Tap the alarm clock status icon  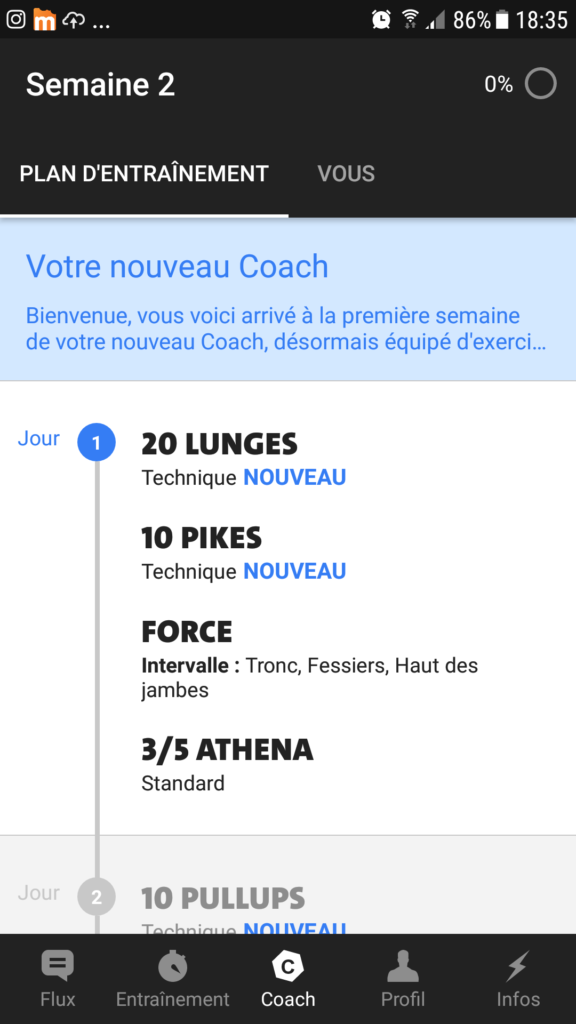[x=381, y=20]
